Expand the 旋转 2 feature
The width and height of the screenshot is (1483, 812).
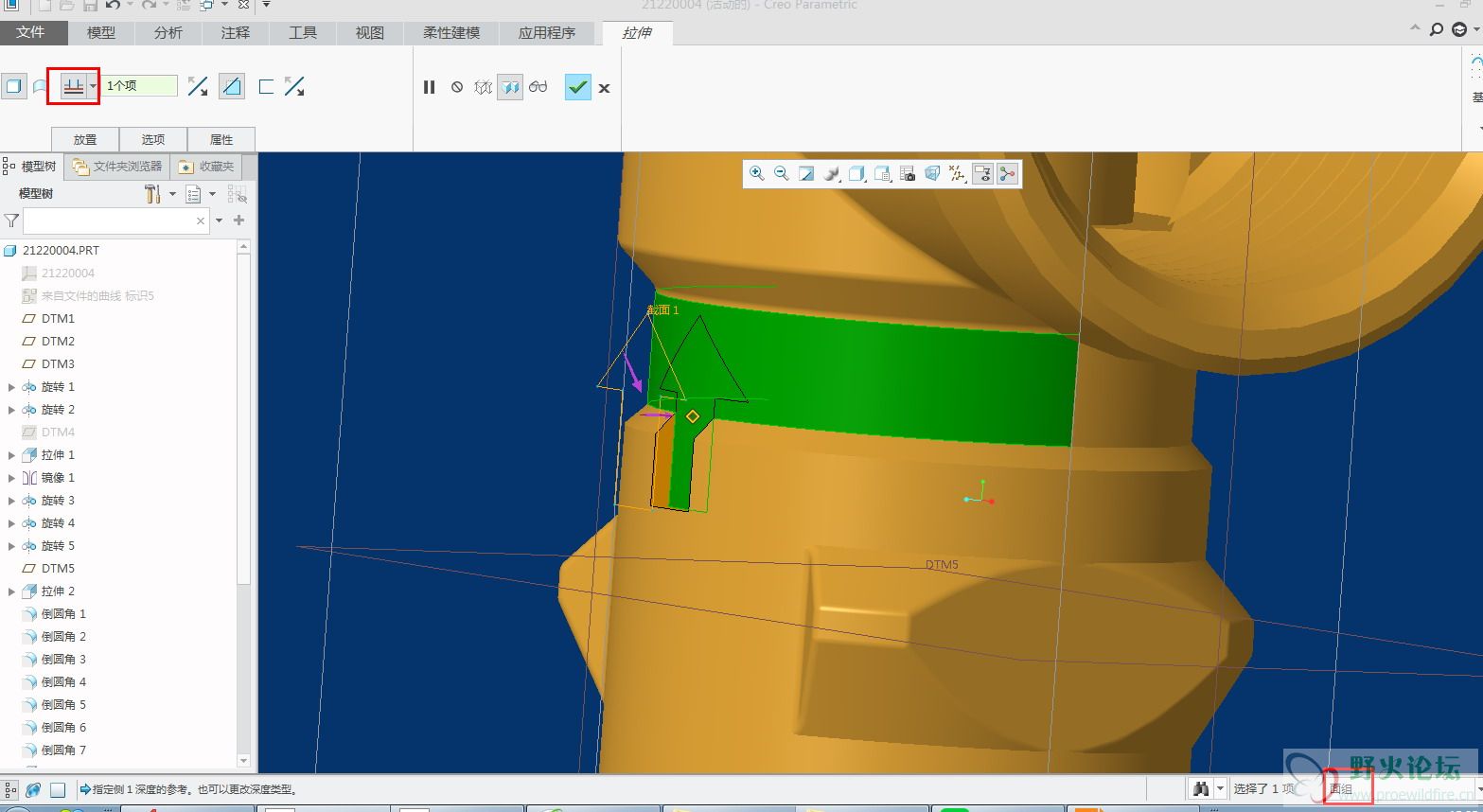[11, 410]
